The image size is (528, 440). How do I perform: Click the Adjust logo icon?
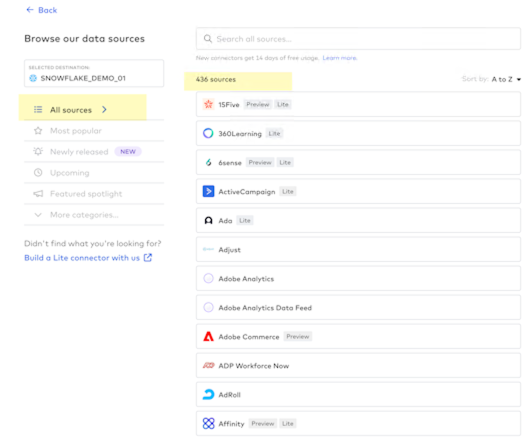click(208, 249)
